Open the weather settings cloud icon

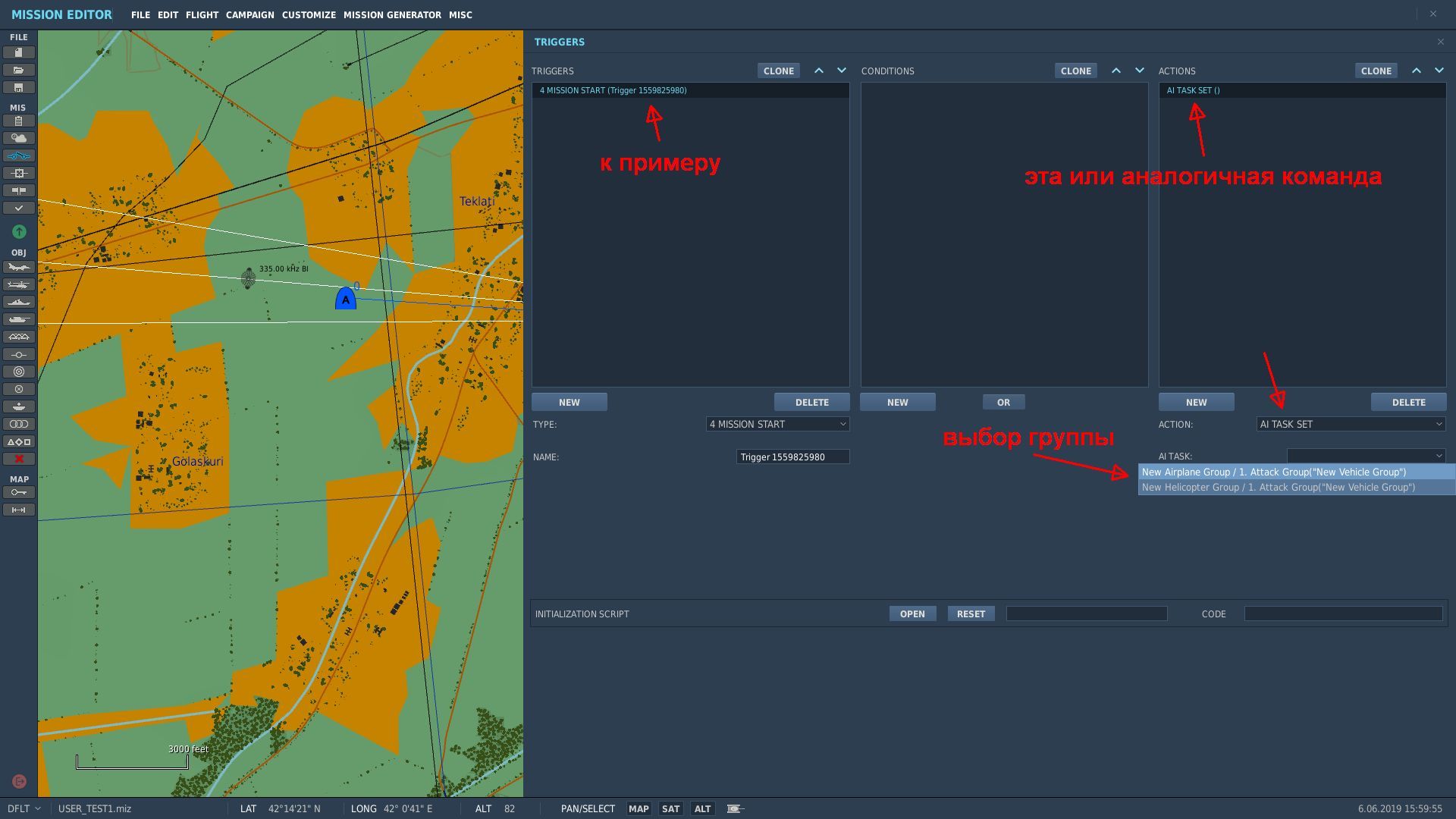click(x=19, y=138)
